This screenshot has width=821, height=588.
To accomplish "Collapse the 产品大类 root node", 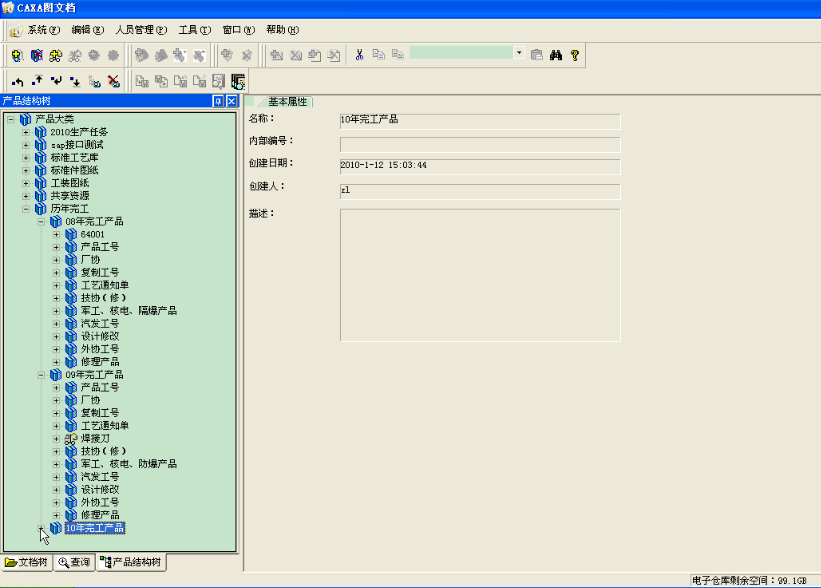I will tap(10, 119).
